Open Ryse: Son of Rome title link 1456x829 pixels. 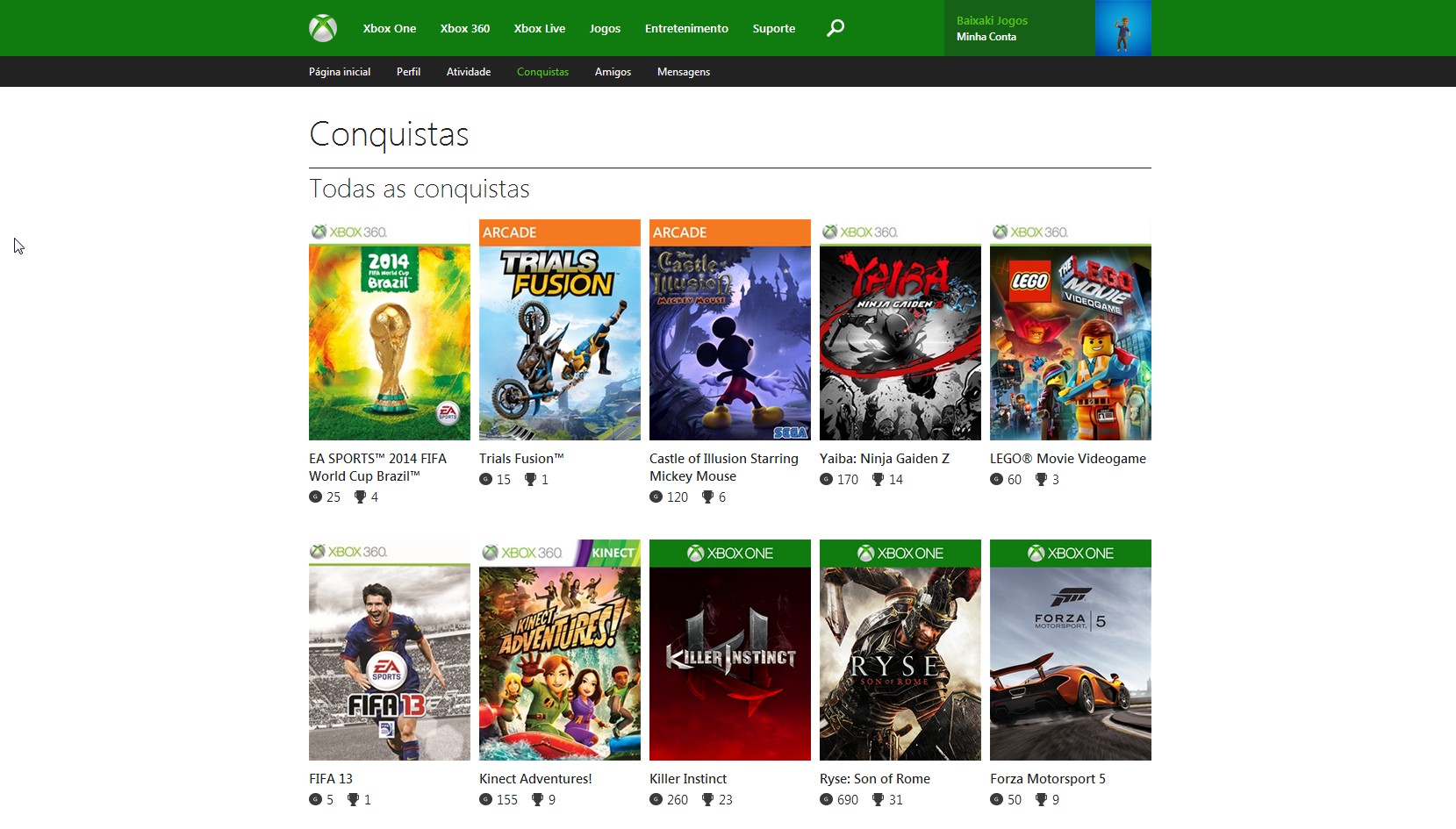click(875, 778)
